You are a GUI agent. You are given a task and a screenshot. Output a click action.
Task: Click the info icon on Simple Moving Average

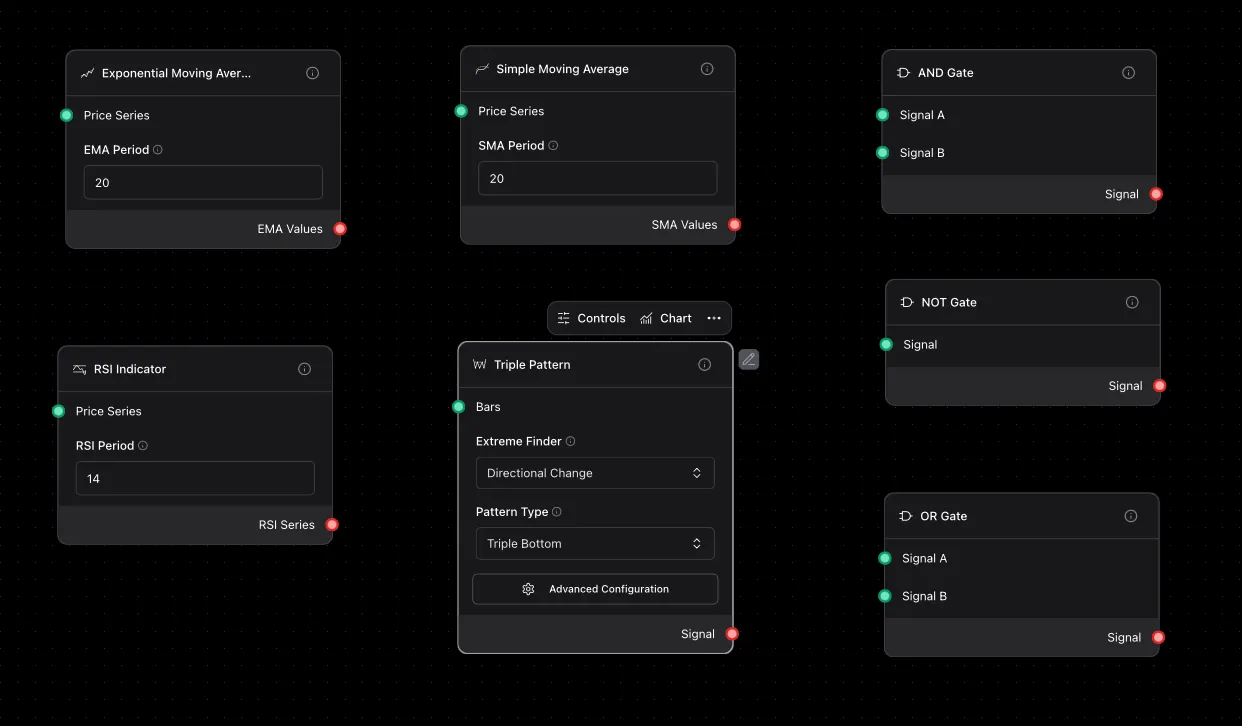pyautogui.click(x=707, y=69)
